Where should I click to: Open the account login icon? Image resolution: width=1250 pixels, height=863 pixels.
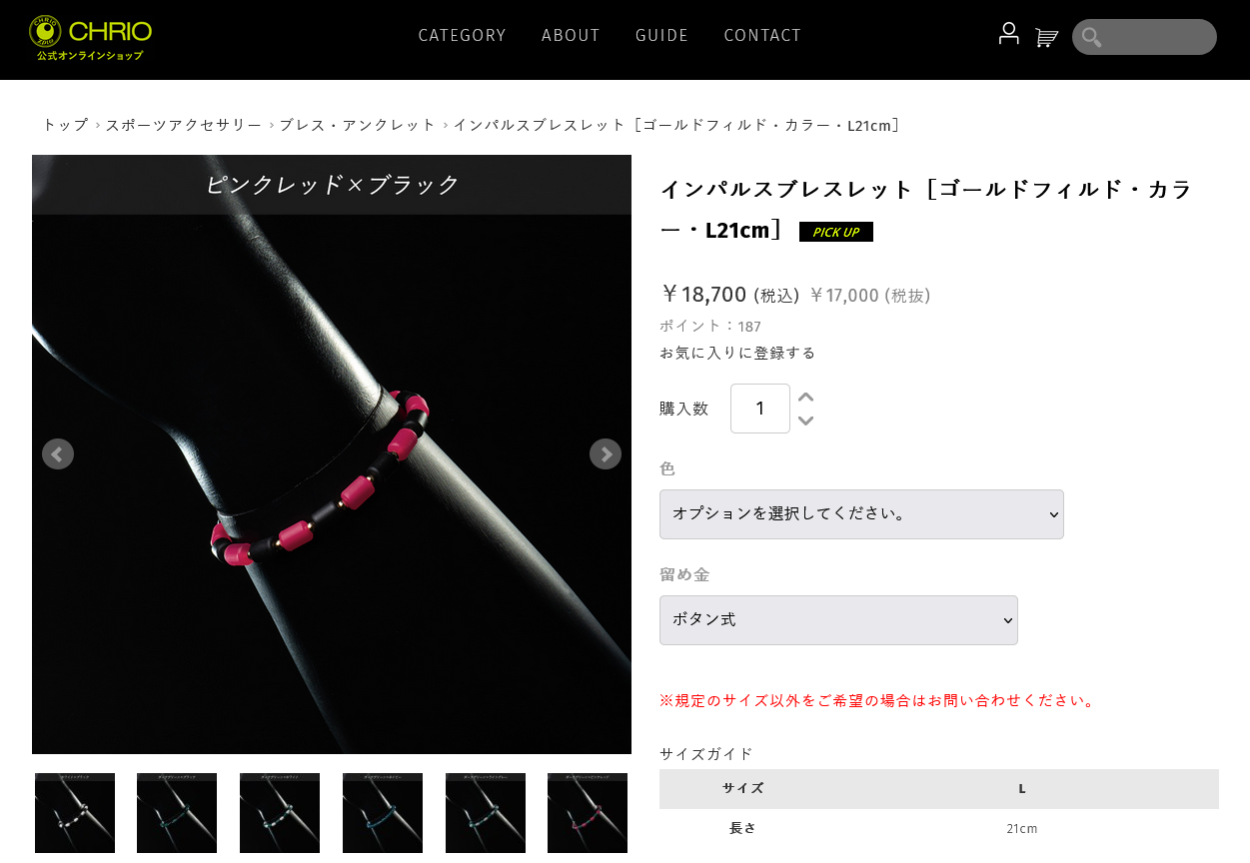coord(1009,34)
